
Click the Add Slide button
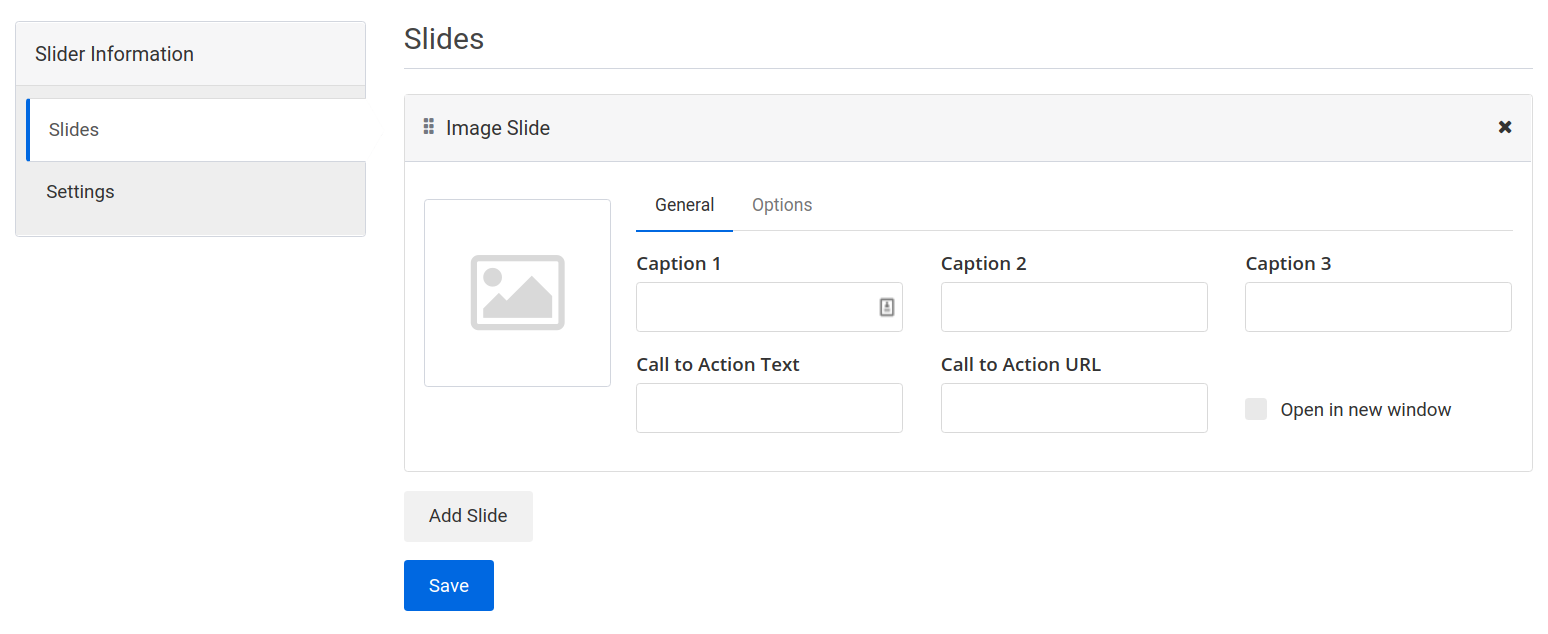point(468,516)
